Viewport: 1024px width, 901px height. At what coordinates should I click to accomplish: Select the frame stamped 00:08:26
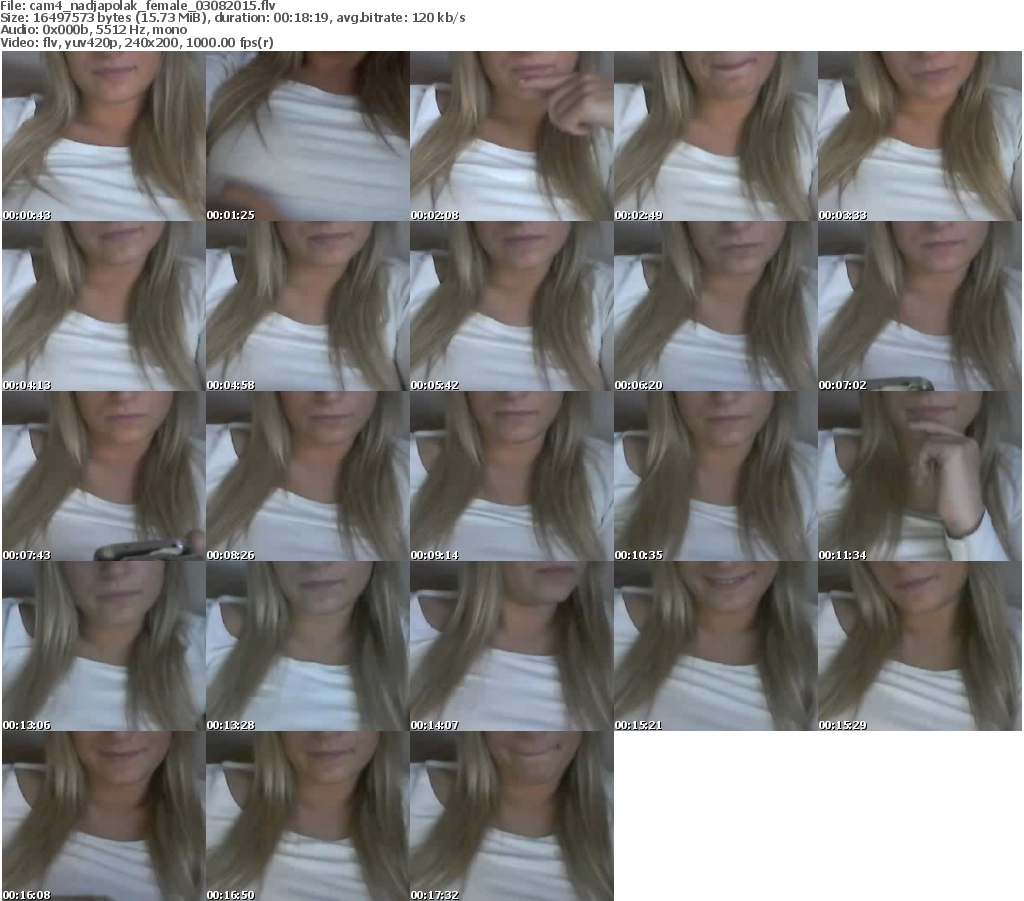pyautogui.click(x=308, y=476)
